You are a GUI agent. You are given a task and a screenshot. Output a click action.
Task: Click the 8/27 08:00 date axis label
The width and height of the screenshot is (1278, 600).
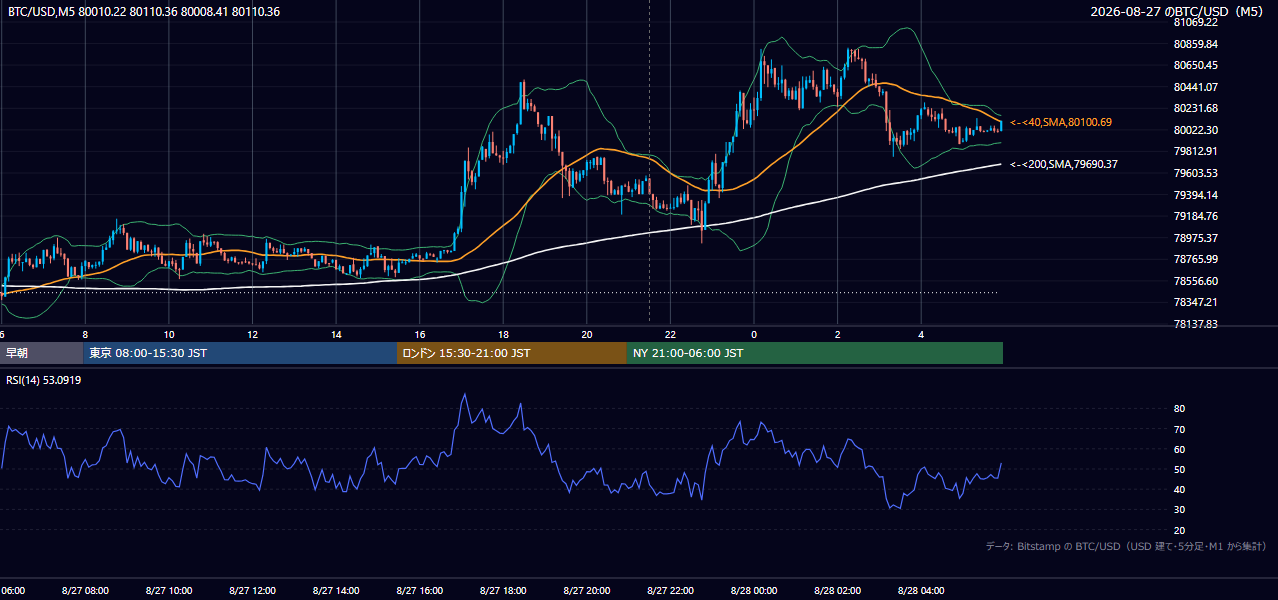click(85, 591)
